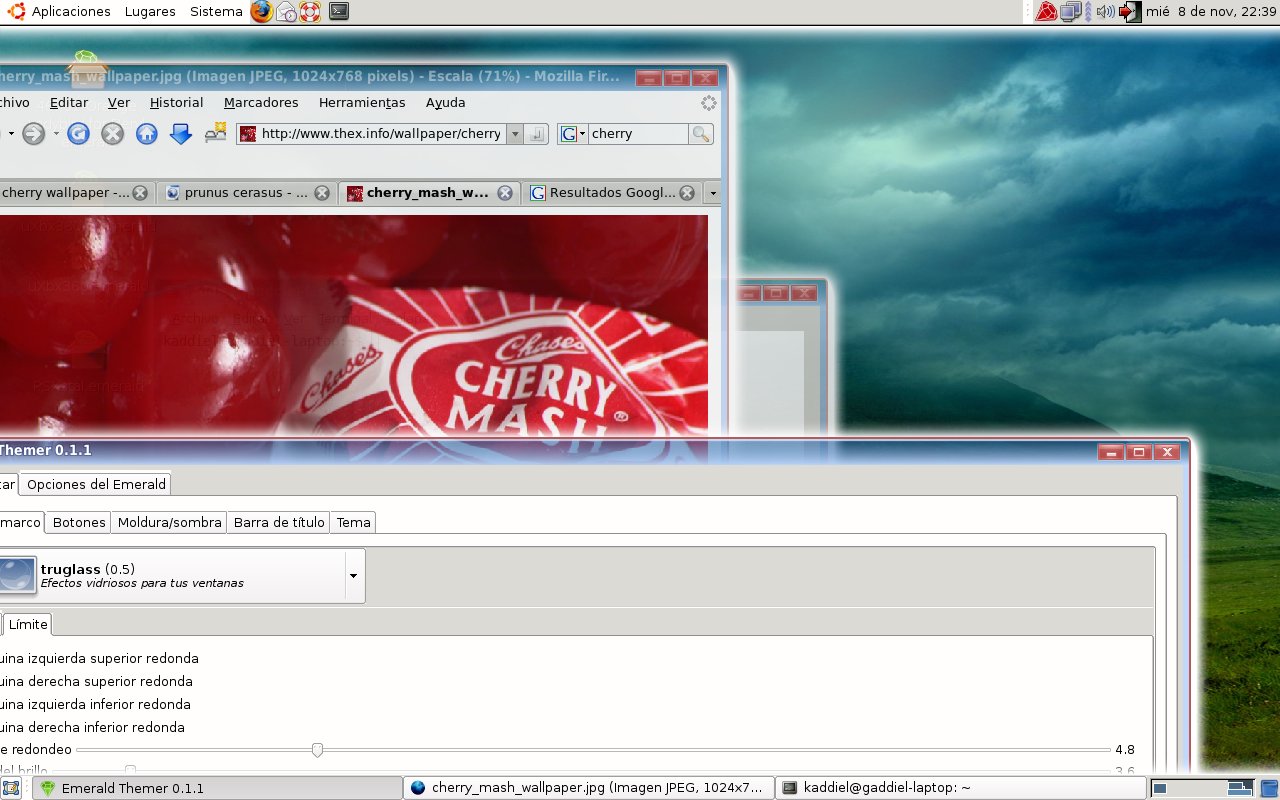Open Firefox Ayuda menu

(445, 103)
